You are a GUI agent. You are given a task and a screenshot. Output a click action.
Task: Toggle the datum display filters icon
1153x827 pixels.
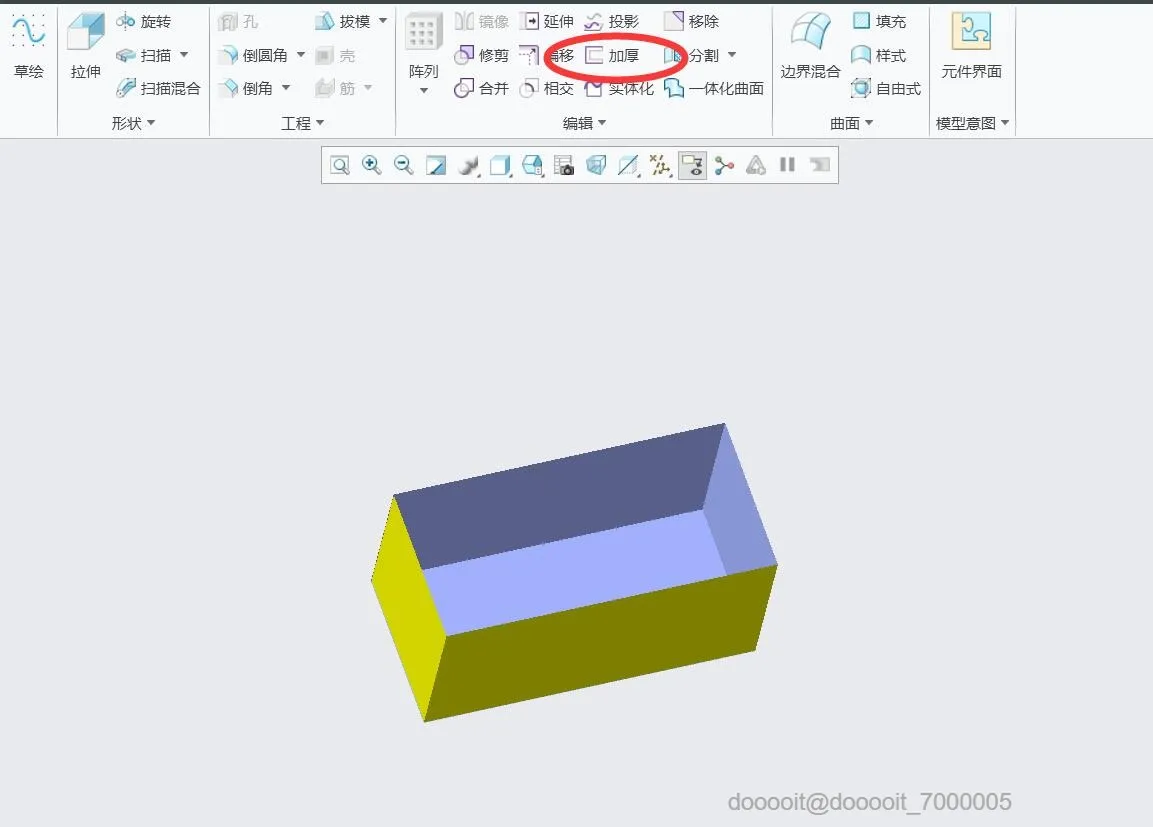point(660,165)
